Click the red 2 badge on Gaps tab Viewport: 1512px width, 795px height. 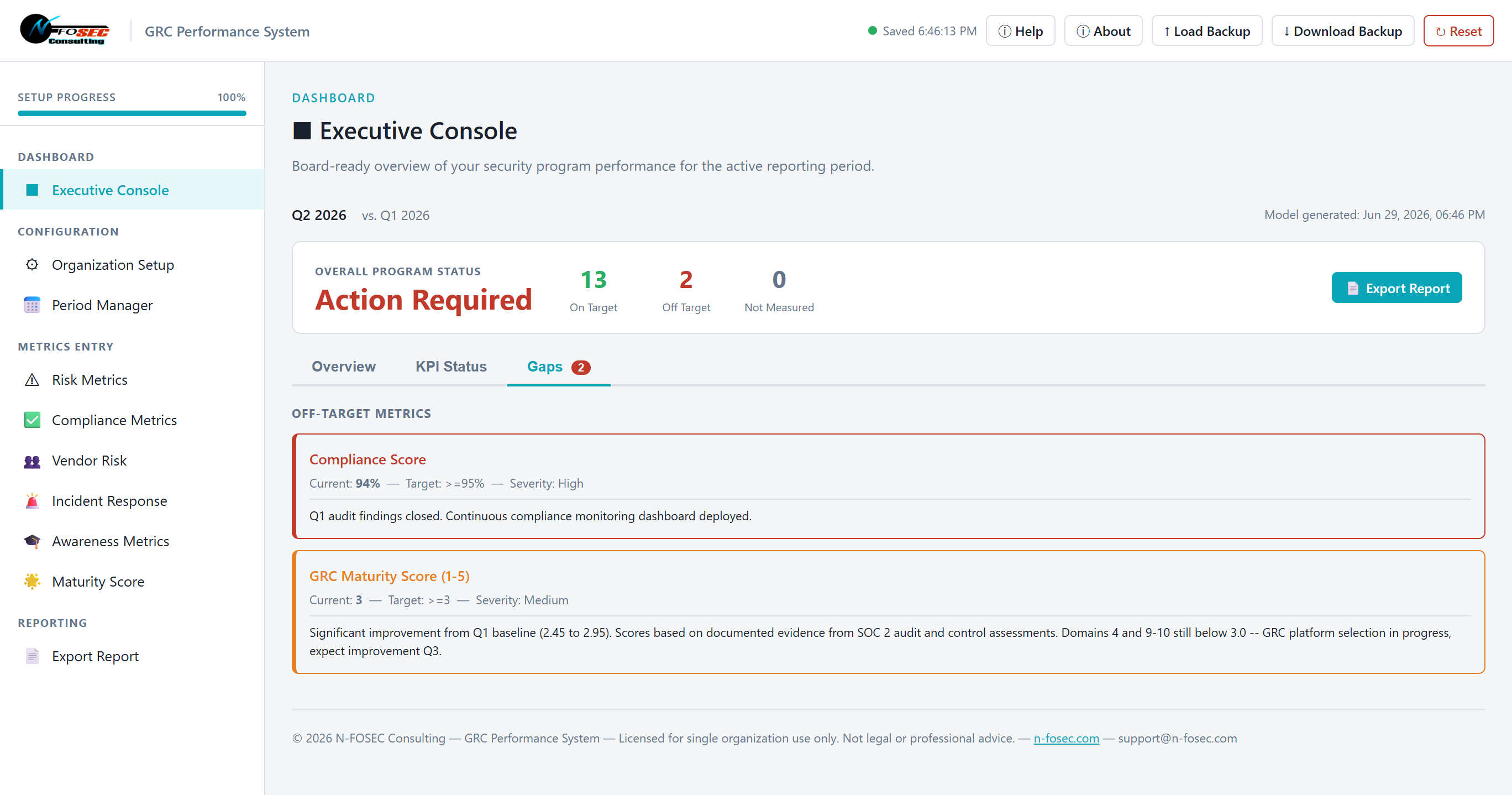[x=581, y=367]
